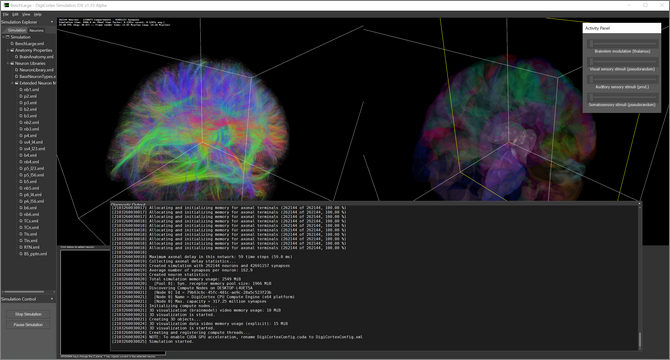Switch to the Neurons tab
The width and height of the screenshot is (670, 360).
tap(36, 30)
